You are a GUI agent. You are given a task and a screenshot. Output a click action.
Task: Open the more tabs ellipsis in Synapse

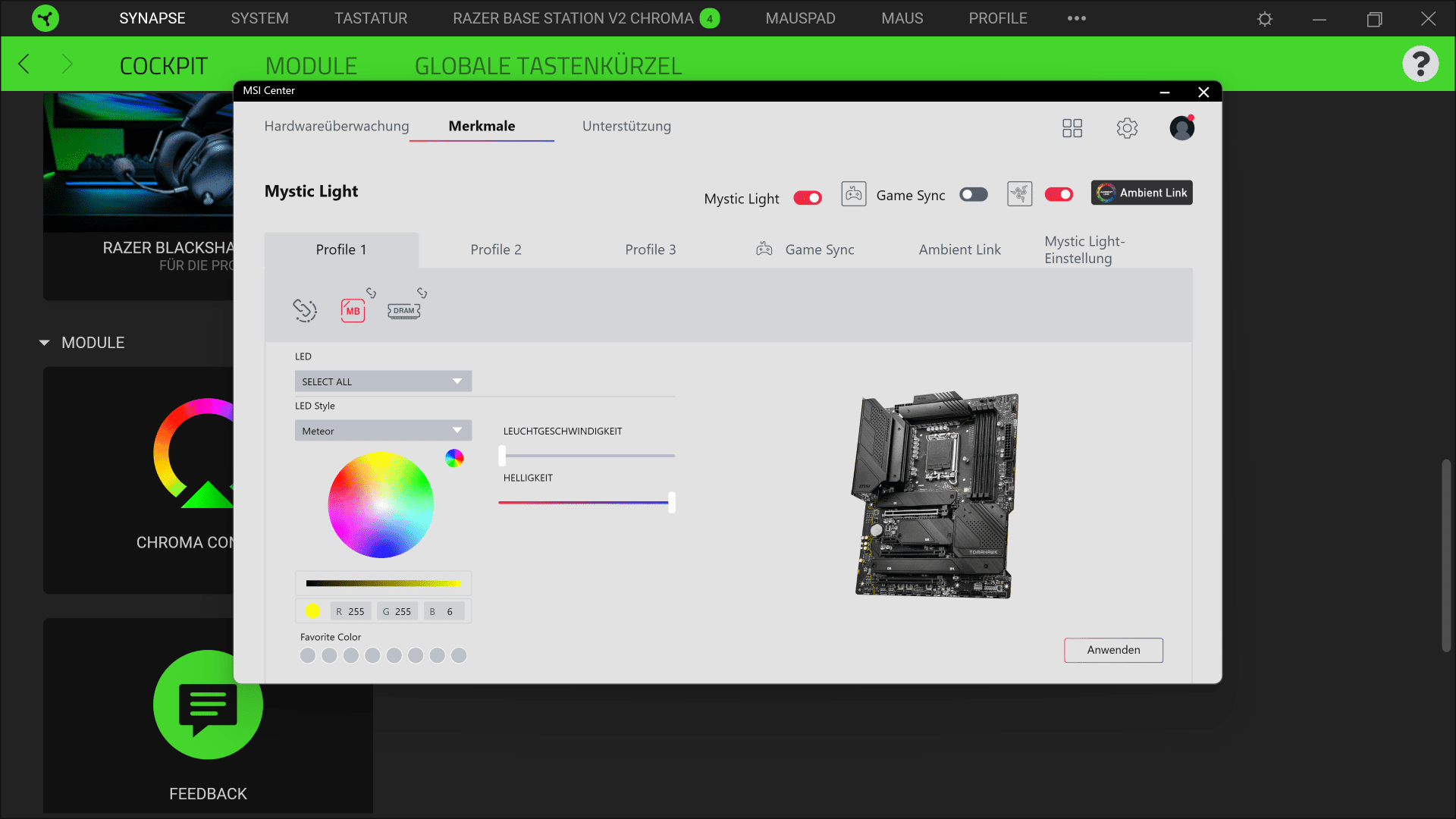click(1076, 18)
